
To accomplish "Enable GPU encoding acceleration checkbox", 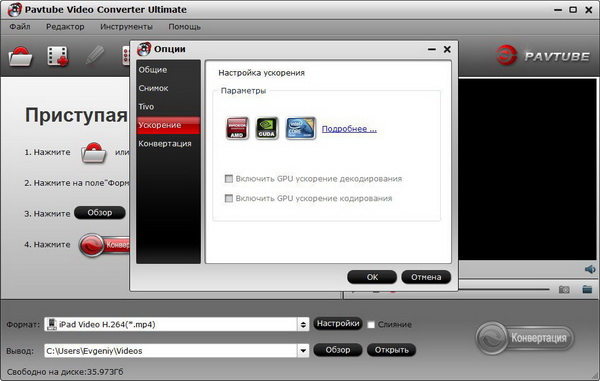I will click(229, 198).
